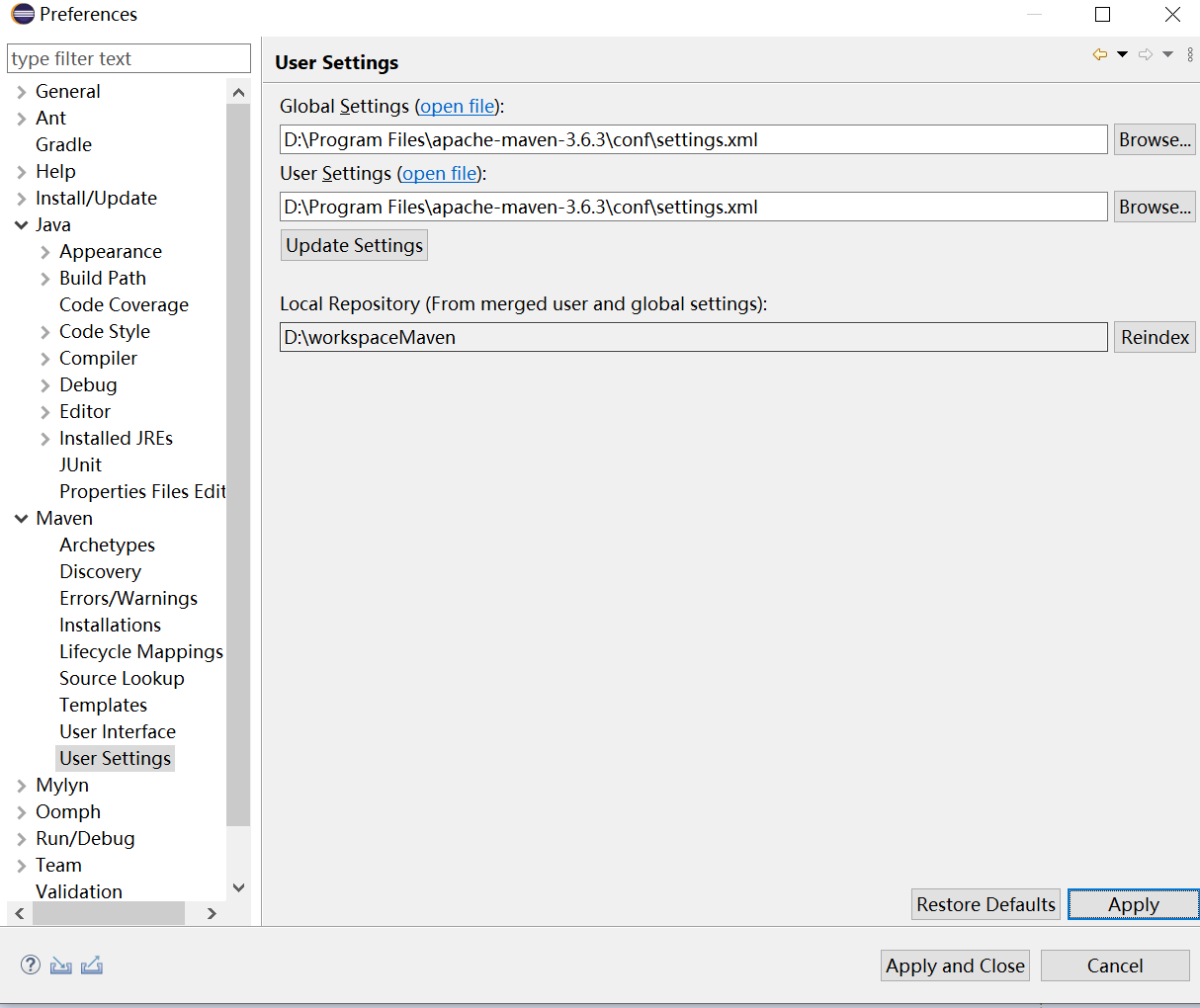This screenshot has width=1200, height=1008.
Task: Collapse the Maven tree node
Action: 21,518
